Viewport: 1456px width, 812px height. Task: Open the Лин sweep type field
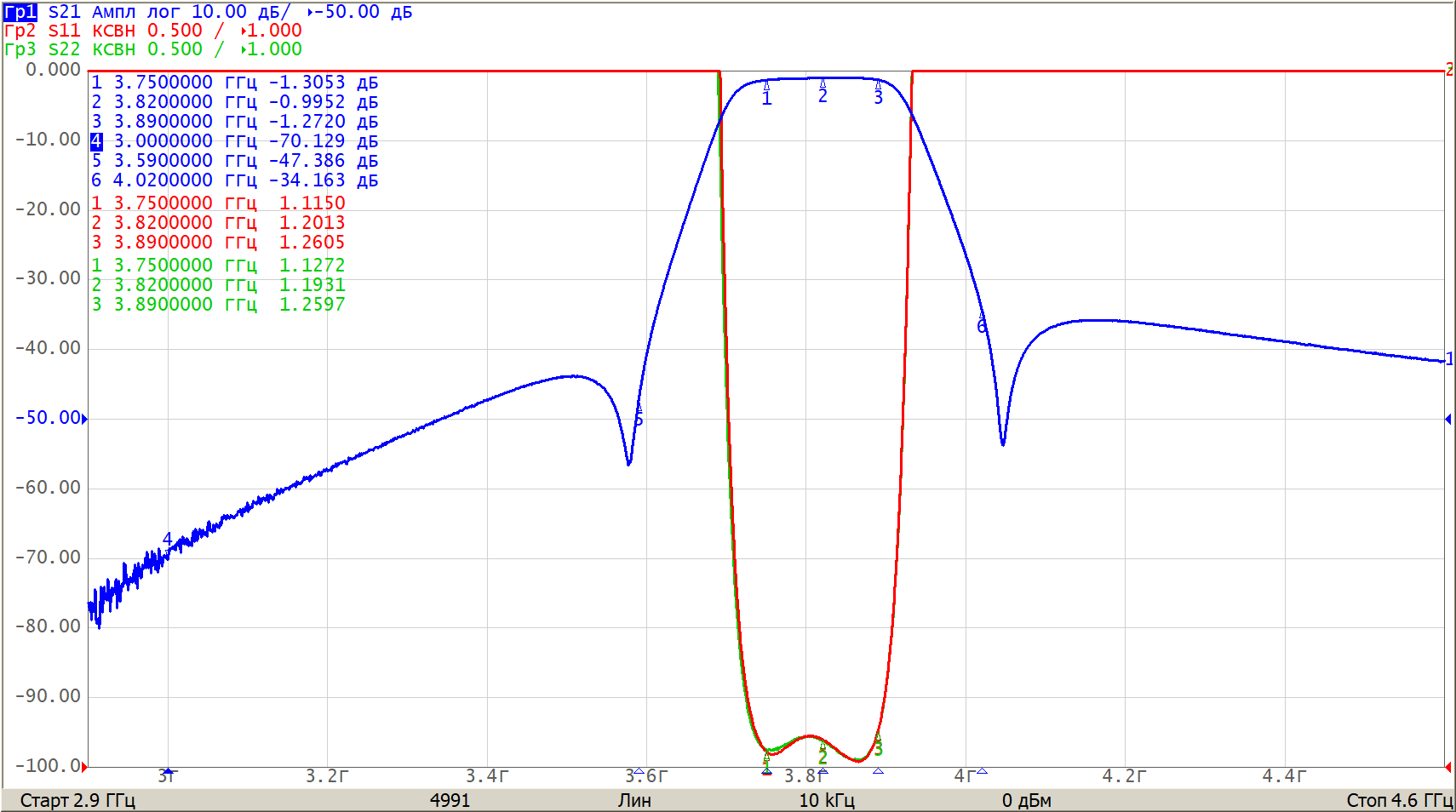point(634,800)
